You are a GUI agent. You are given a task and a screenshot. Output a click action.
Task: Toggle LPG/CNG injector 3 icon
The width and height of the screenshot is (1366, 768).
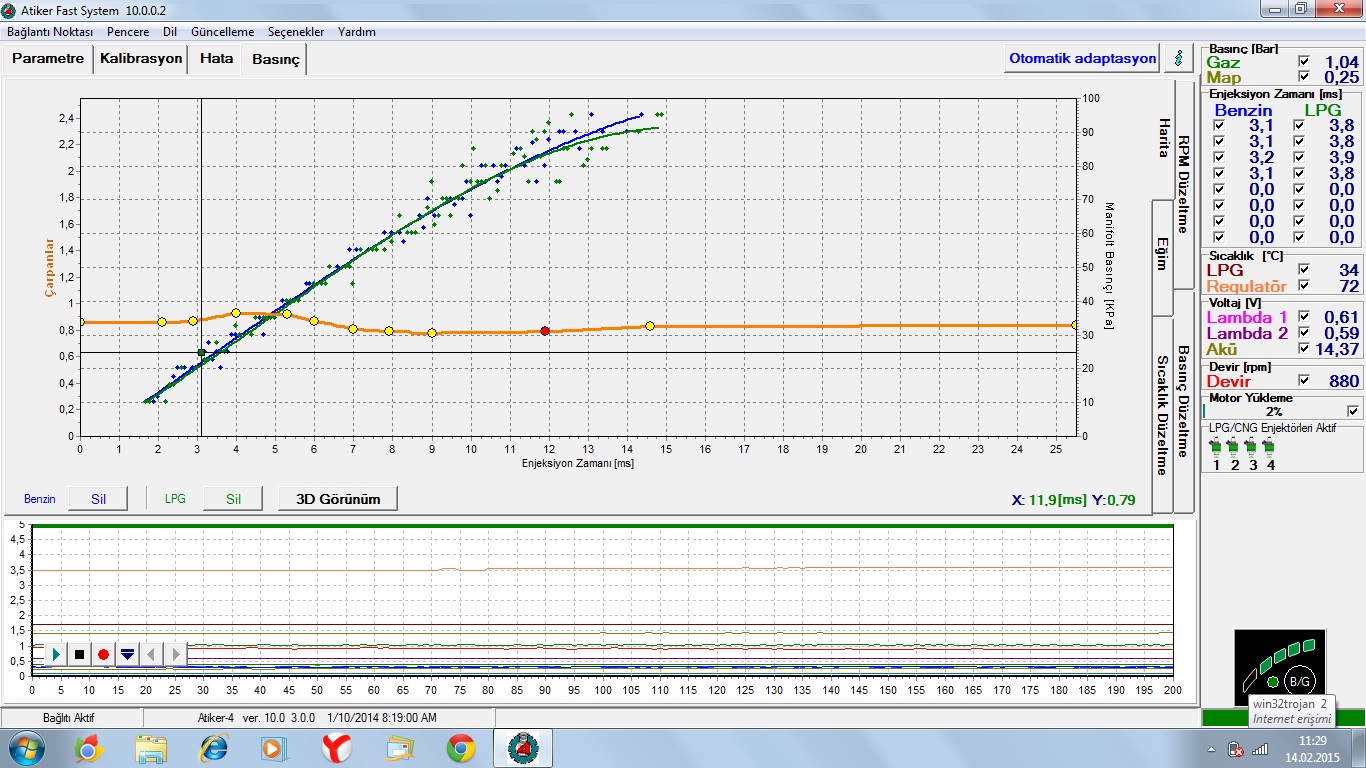pos(1252,446)
